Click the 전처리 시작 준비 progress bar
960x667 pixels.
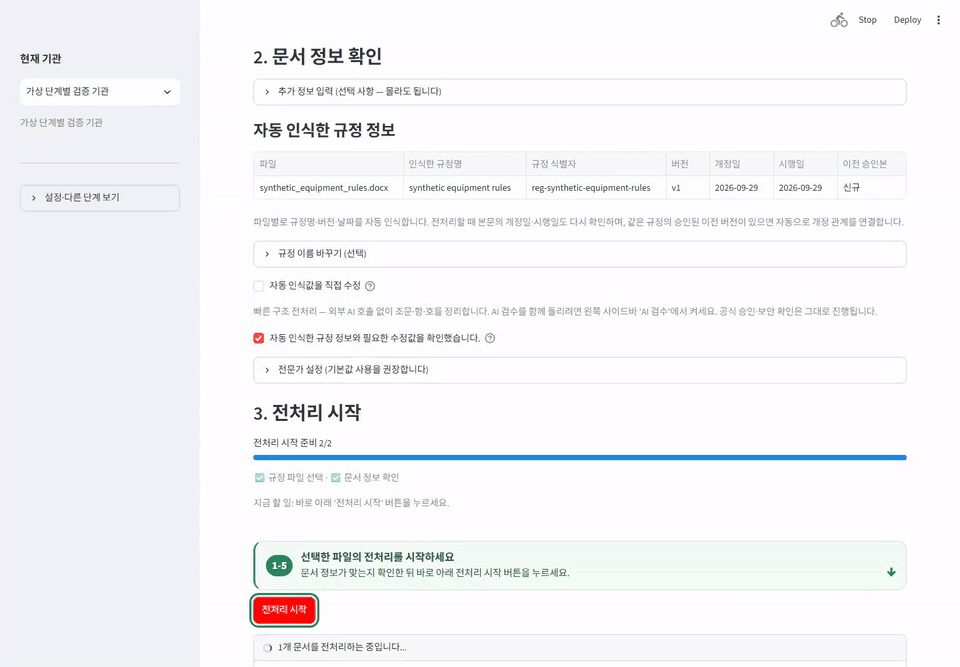click(x=579, y=458)
